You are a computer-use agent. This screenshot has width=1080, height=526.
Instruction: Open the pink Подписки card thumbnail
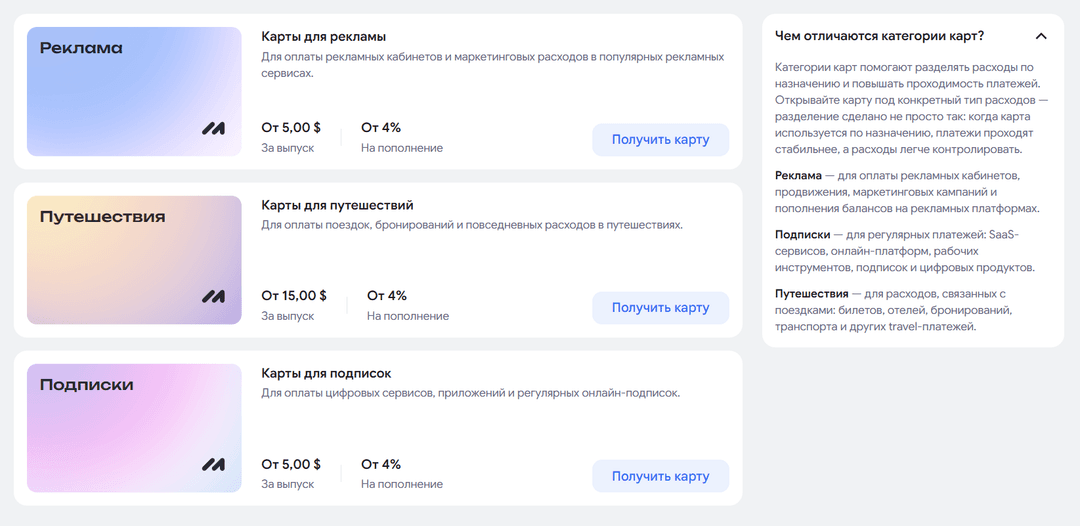pos(134,428)
